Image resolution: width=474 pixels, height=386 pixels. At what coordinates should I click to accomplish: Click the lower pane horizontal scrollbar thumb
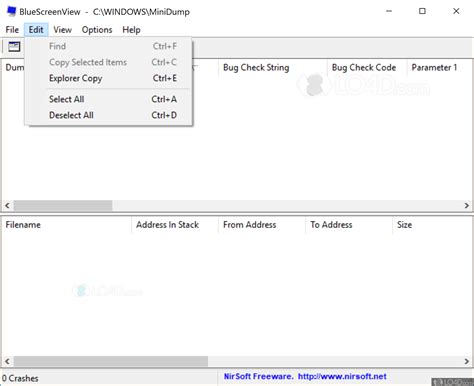(111, 361)
